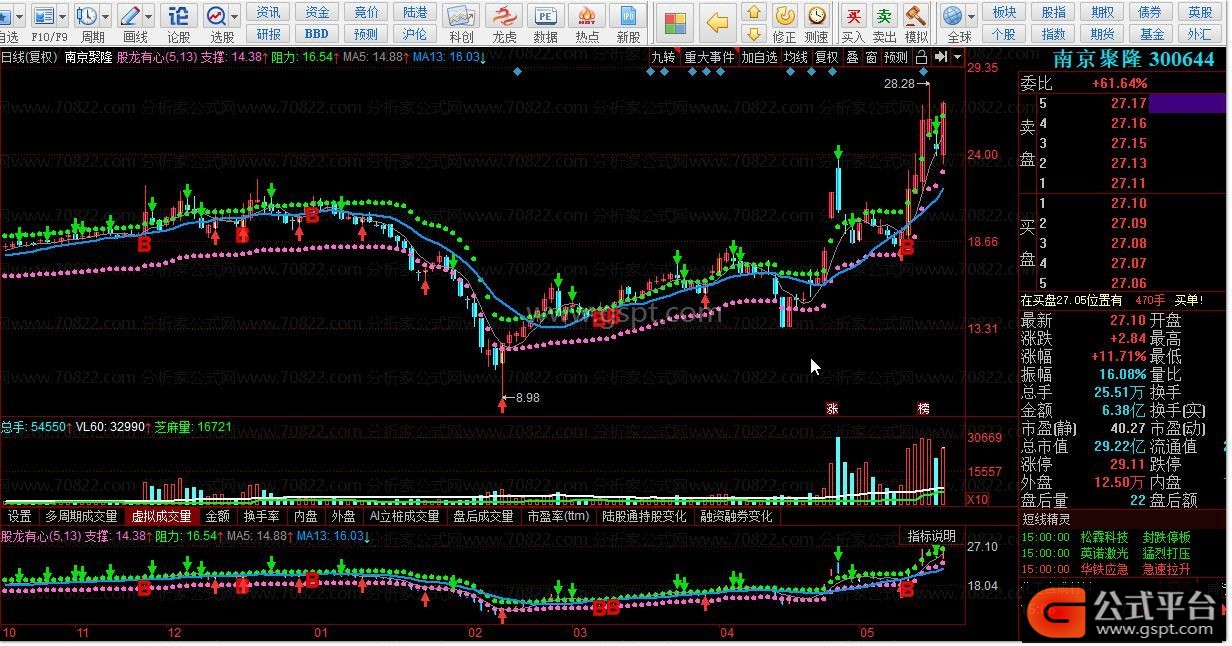Click the 资金 capital button
Image resolution: width=1232 pixels, height=646 pixels.
click(317, 12)
